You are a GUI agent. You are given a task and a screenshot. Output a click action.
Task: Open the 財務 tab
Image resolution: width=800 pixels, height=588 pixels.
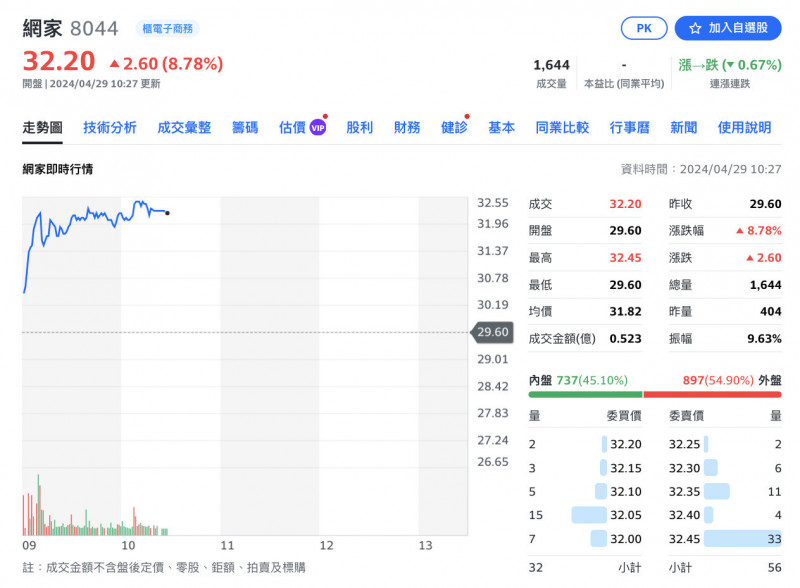click(x=407, y=127)
